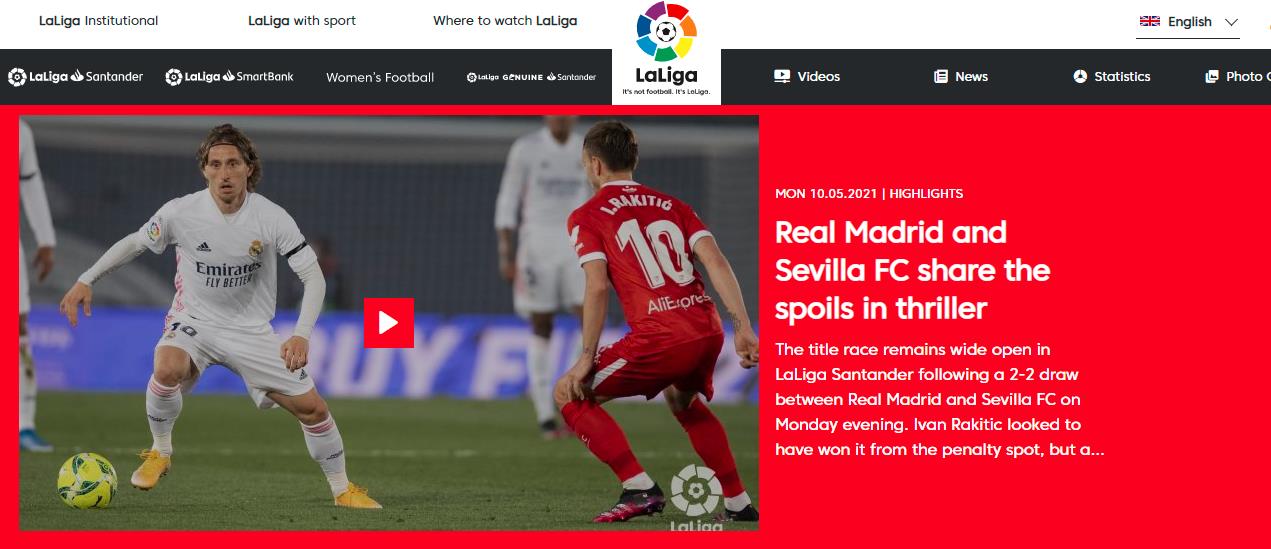Click the article summary text
Viewport: 1271px width, 549px height.
[939, 400]
